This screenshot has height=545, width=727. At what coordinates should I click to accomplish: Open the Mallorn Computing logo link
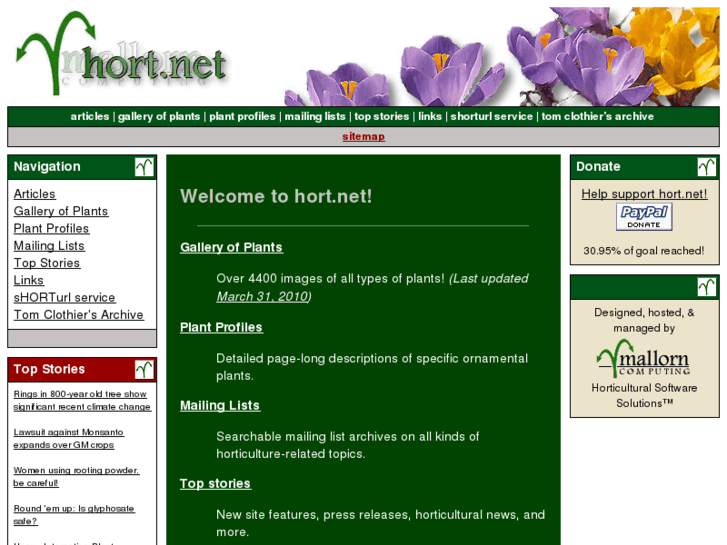[x=644, y=359]
